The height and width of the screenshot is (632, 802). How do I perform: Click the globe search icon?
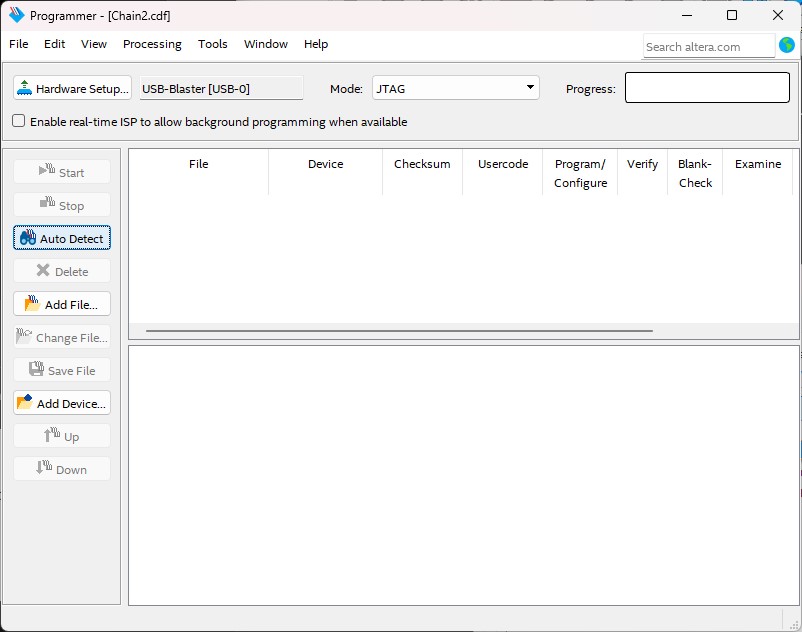pyautogui.click(x=787, y=46)
